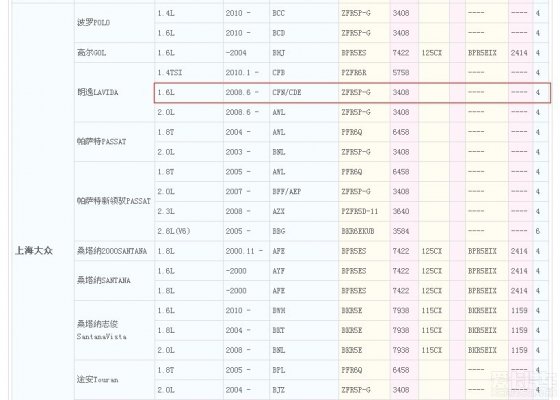Select 7422 in the GOL row
The height and width of the screenshot is (400, 560).
401,53
